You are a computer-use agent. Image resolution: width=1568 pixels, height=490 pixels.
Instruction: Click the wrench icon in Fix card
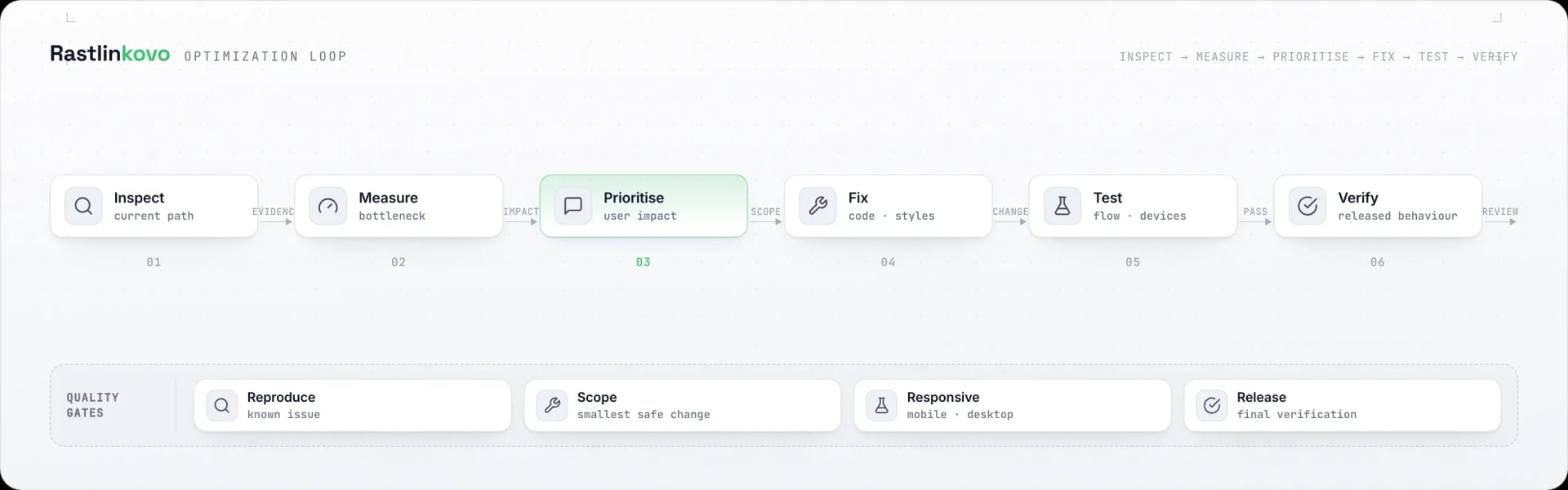[x=817, y=206]
